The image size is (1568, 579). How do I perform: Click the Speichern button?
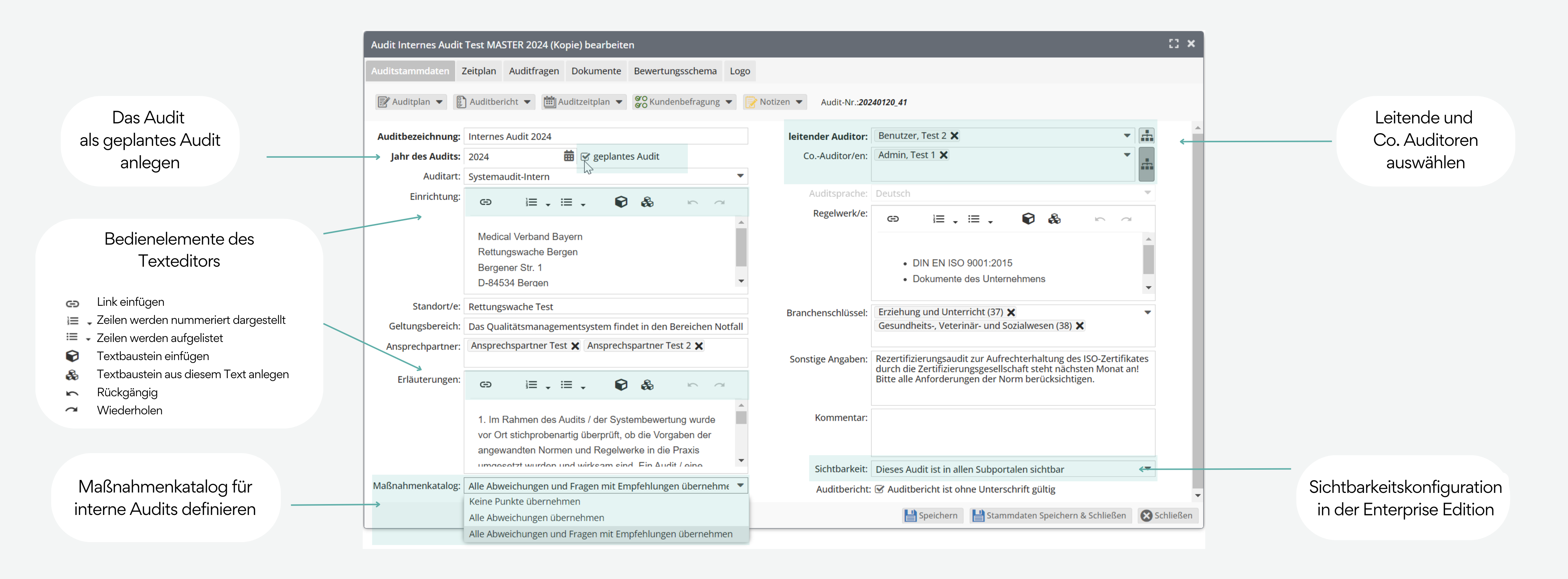[932, 516]
